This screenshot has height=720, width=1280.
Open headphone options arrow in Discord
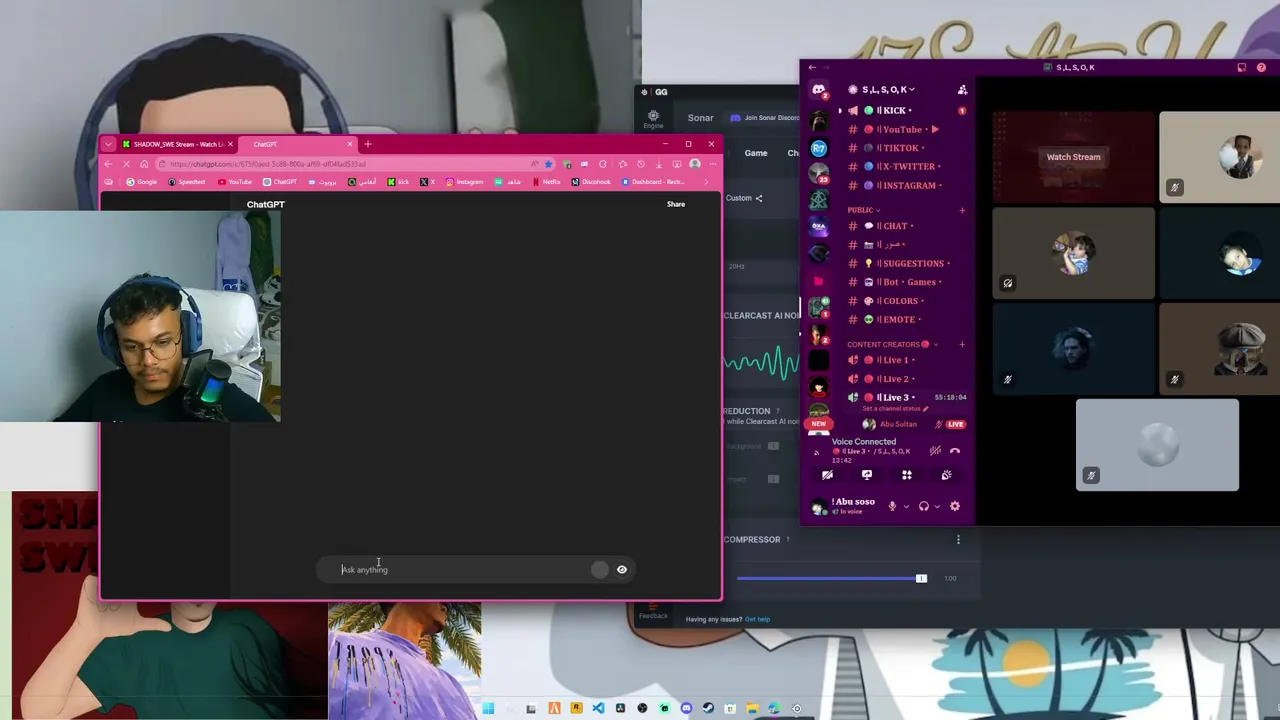[x=938, y=506]
